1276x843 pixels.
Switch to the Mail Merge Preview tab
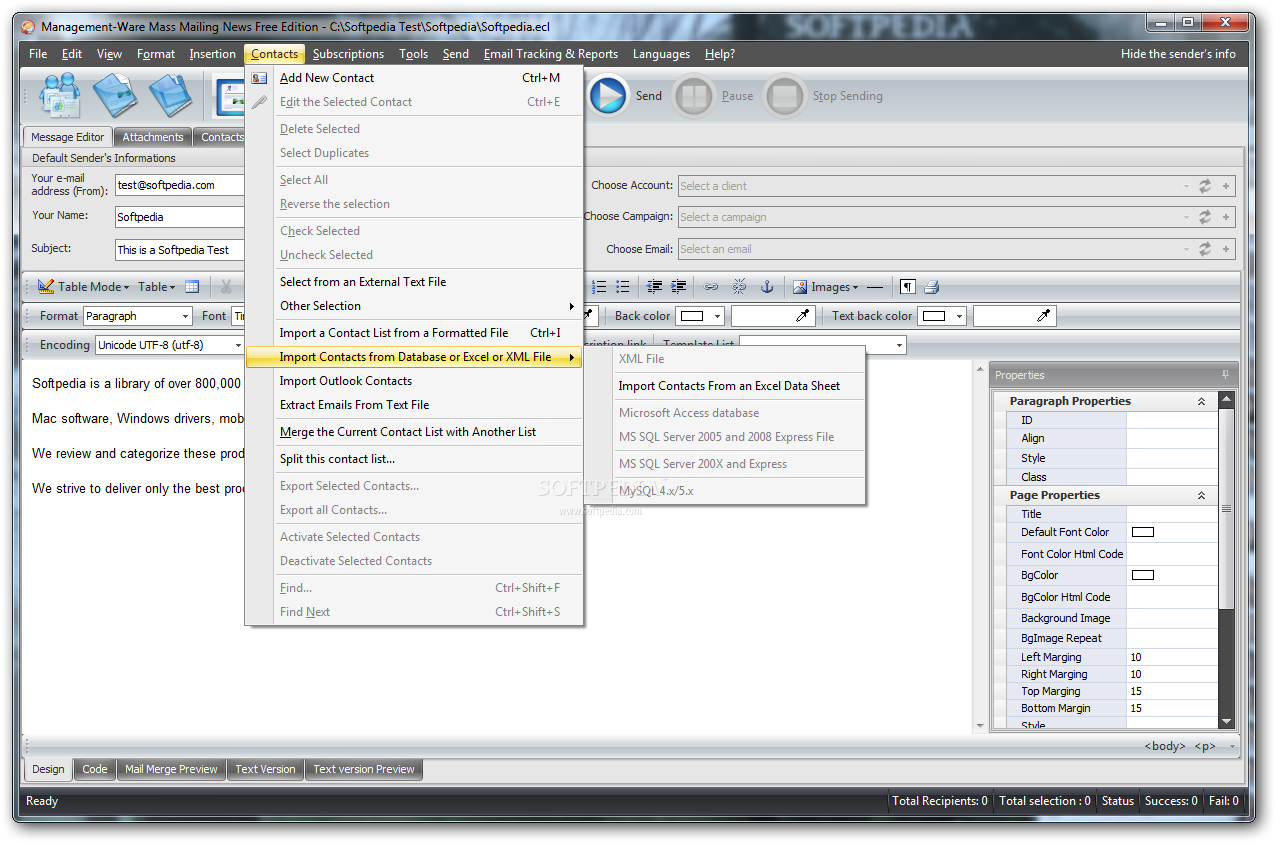click(x=171, y=769)
